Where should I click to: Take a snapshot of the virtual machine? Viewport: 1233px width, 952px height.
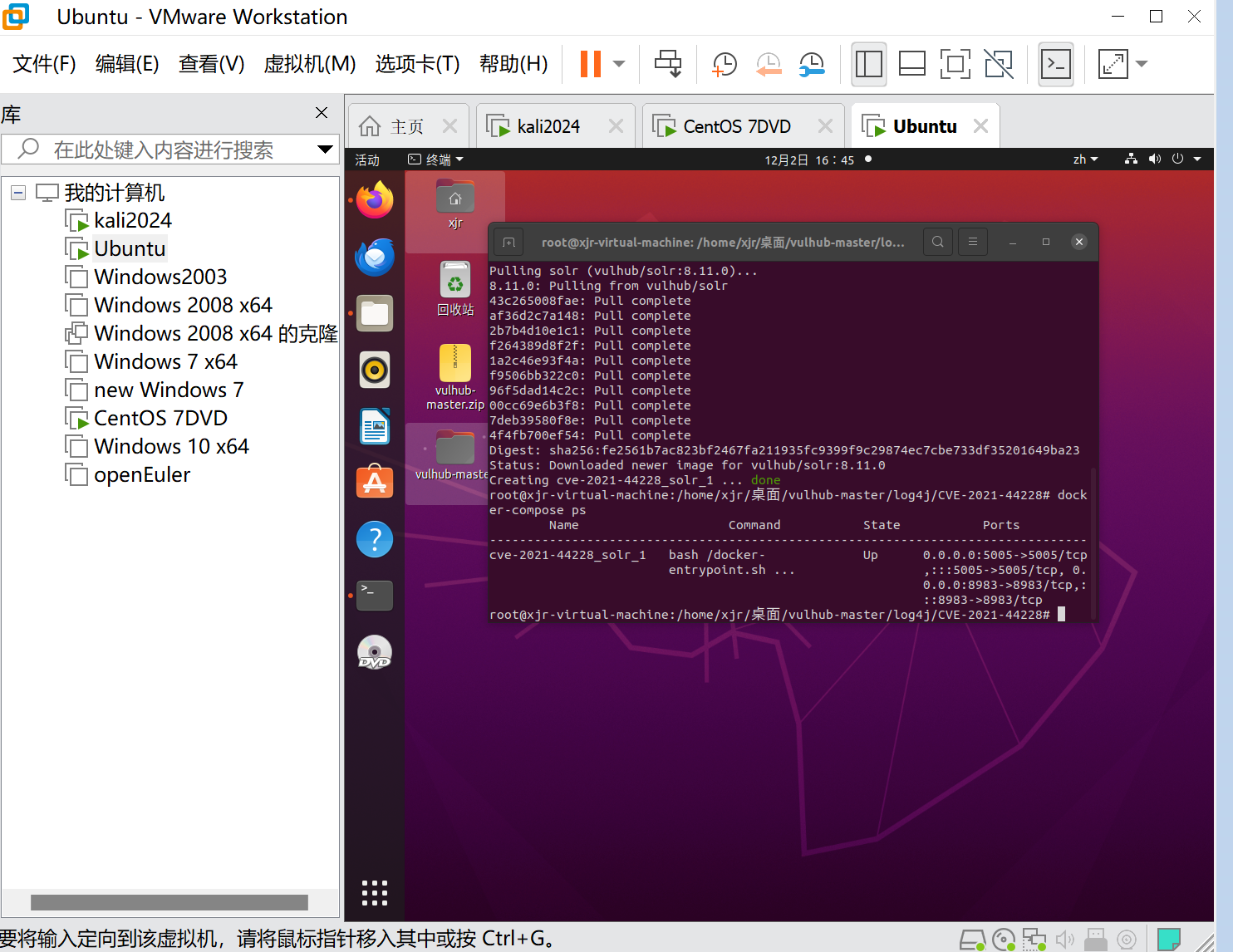[x=725, y=64]
